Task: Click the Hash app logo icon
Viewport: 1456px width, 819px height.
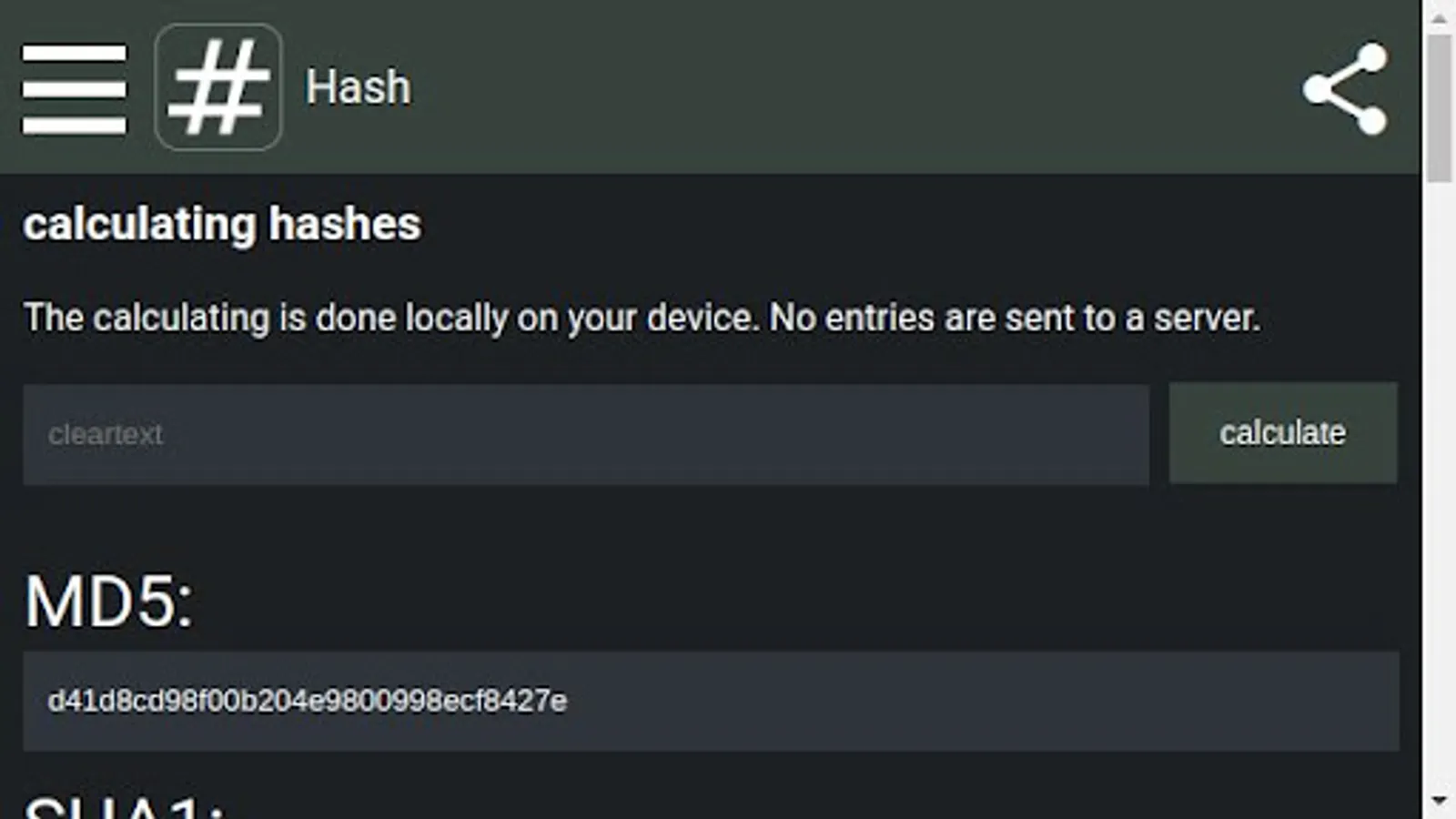Action: coord(218,88)
